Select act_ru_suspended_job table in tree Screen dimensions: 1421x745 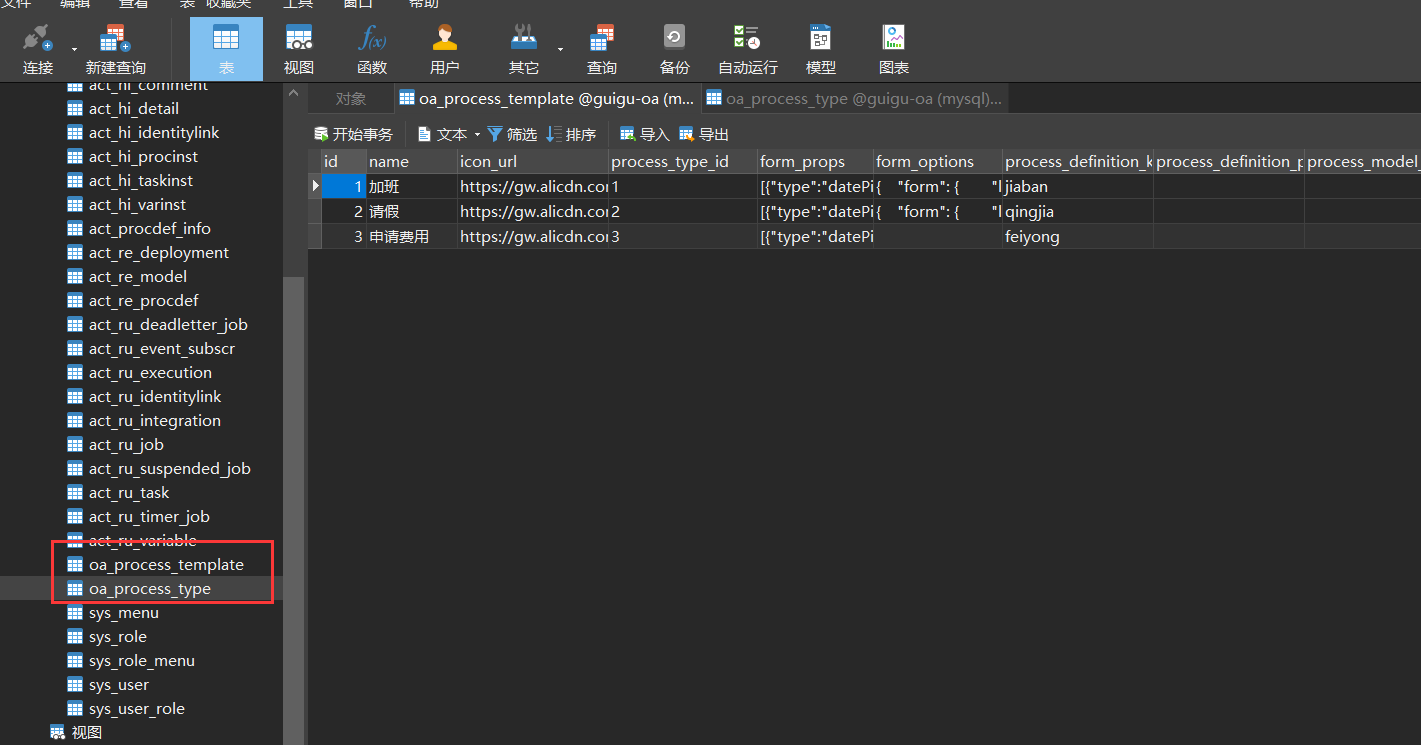click(x=169, y=468)
